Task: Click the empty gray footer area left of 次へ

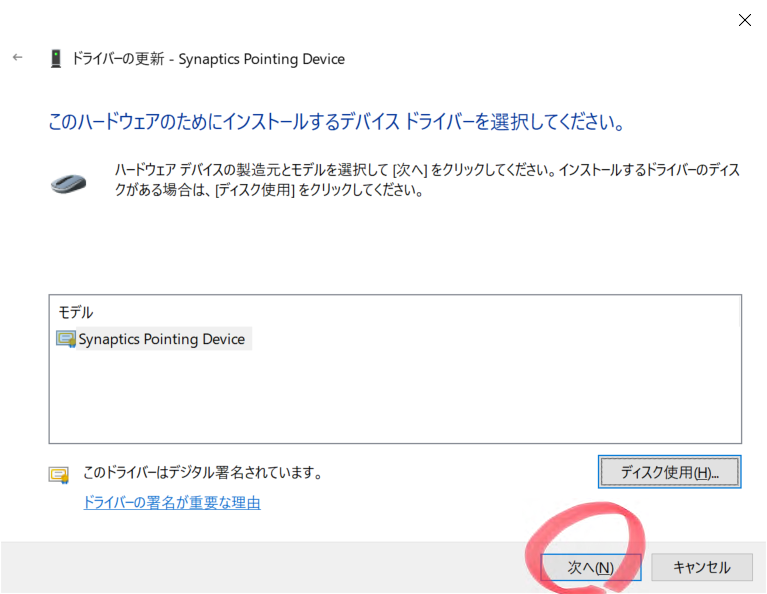Action: pyautogui.click(x=250, y=567)
